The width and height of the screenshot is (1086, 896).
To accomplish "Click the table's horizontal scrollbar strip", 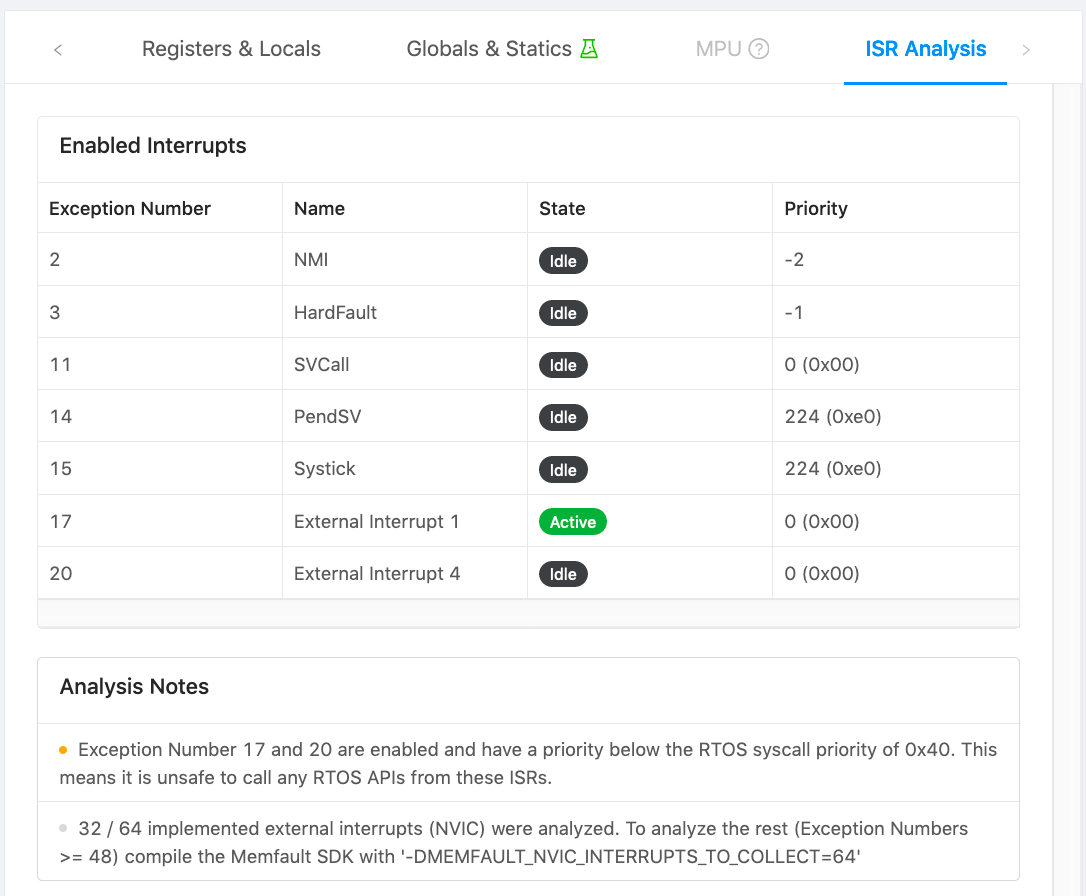I will (528, 612).
